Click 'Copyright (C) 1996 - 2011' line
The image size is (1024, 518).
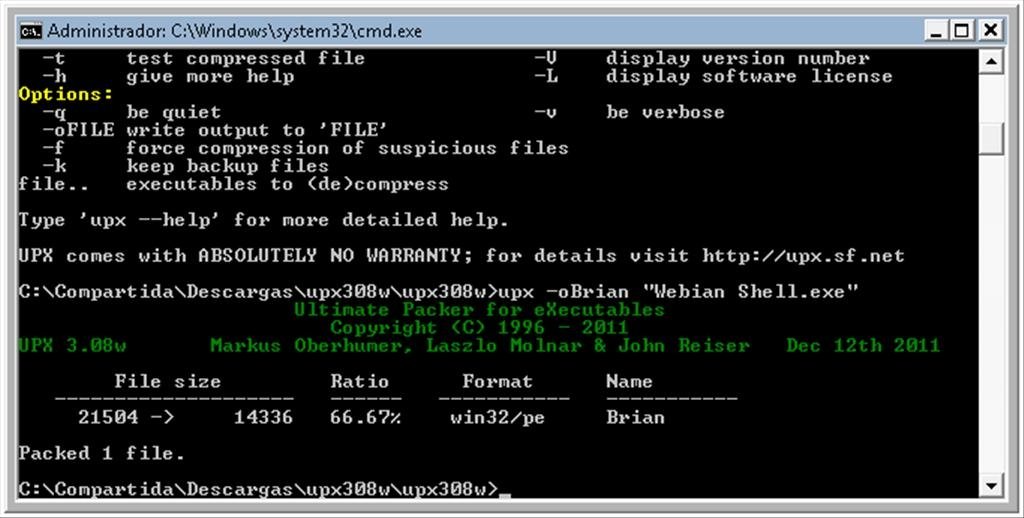coord(479,327)
